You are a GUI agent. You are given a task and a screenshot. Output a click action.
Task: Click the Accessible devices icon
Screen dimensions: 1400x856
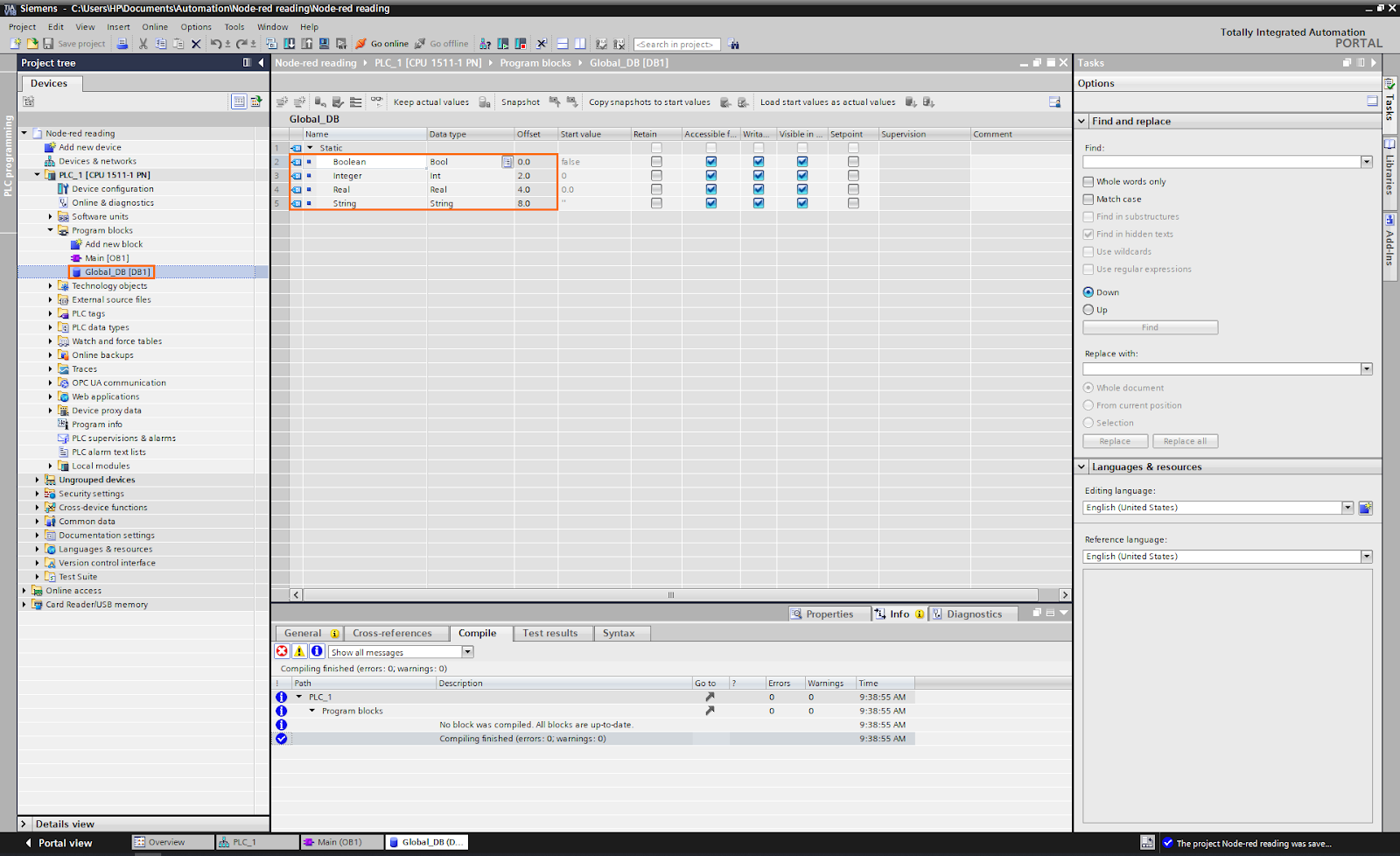click(x=485, y=44)
